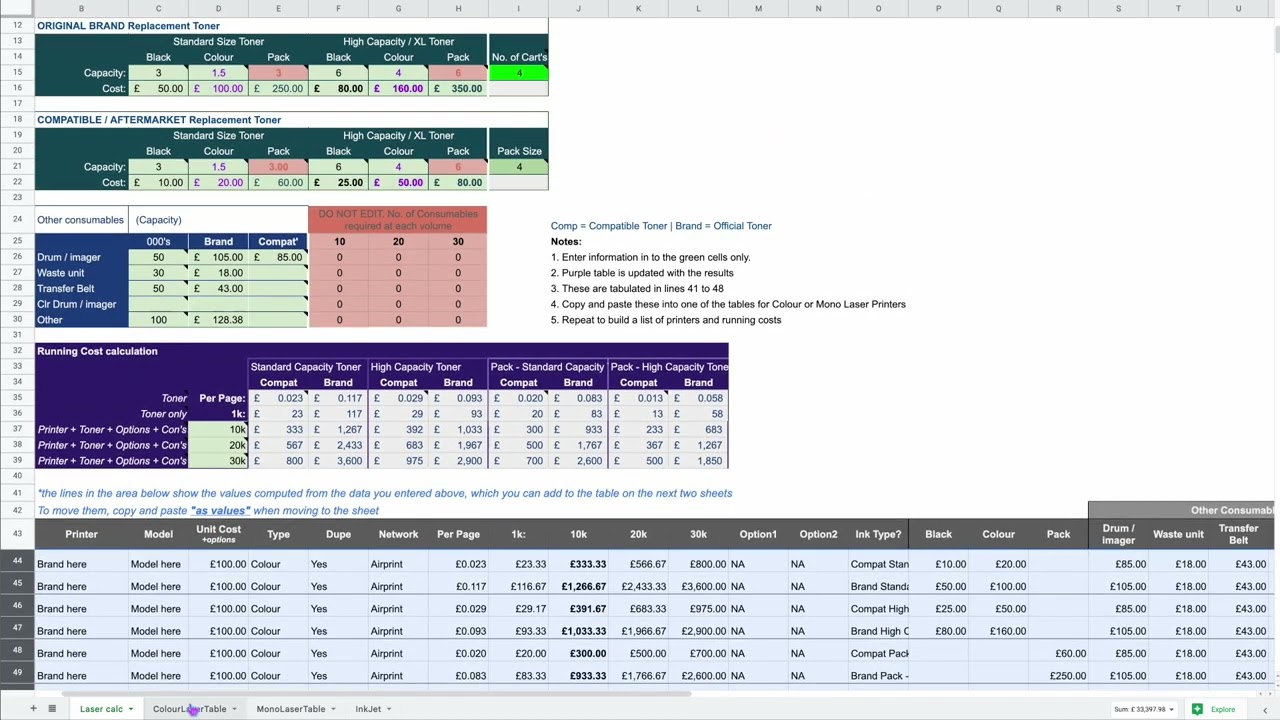1280x720 pixels.
Task: Click the 'DO NOT EDIT' red header cell
Action: pos(398,220)
